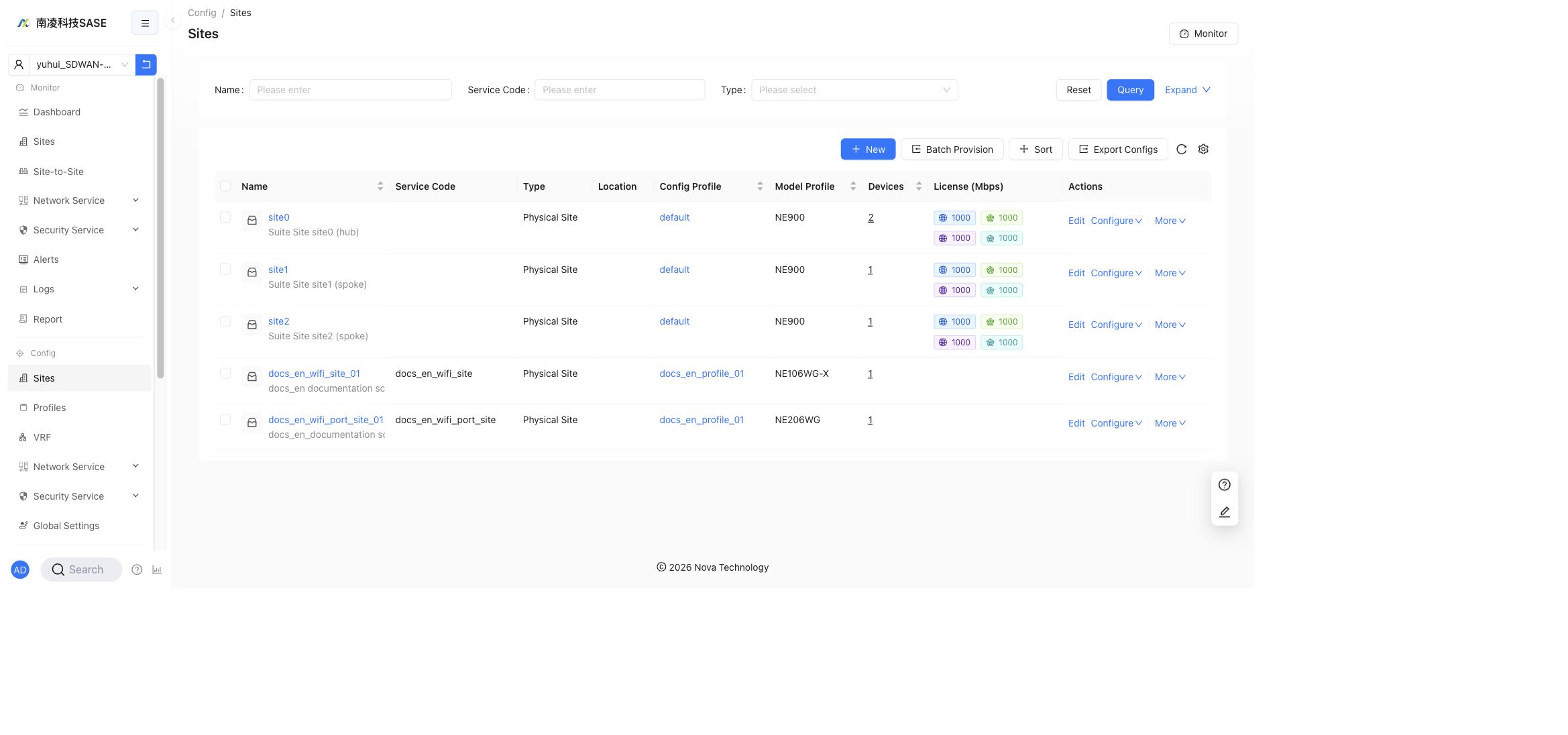
Task: Click the sidebar Search box
Action: pyautogui.click(x=81, y=570)
